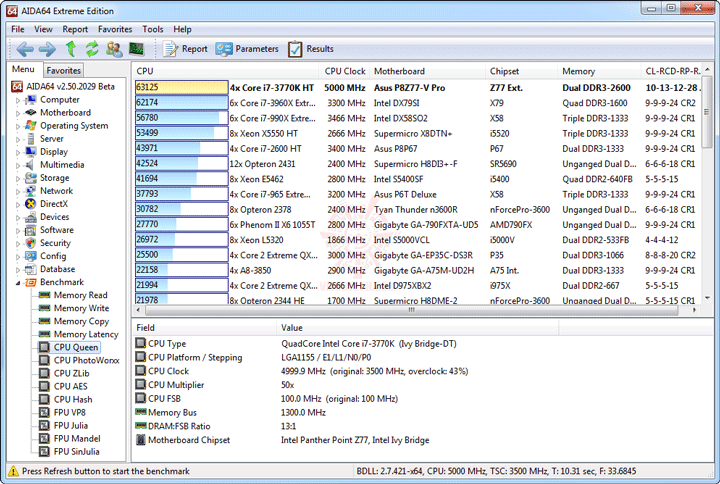This screenshot has width=720, height=484.
Task: Switch to the Favorites tab
Action: (63, 70)
